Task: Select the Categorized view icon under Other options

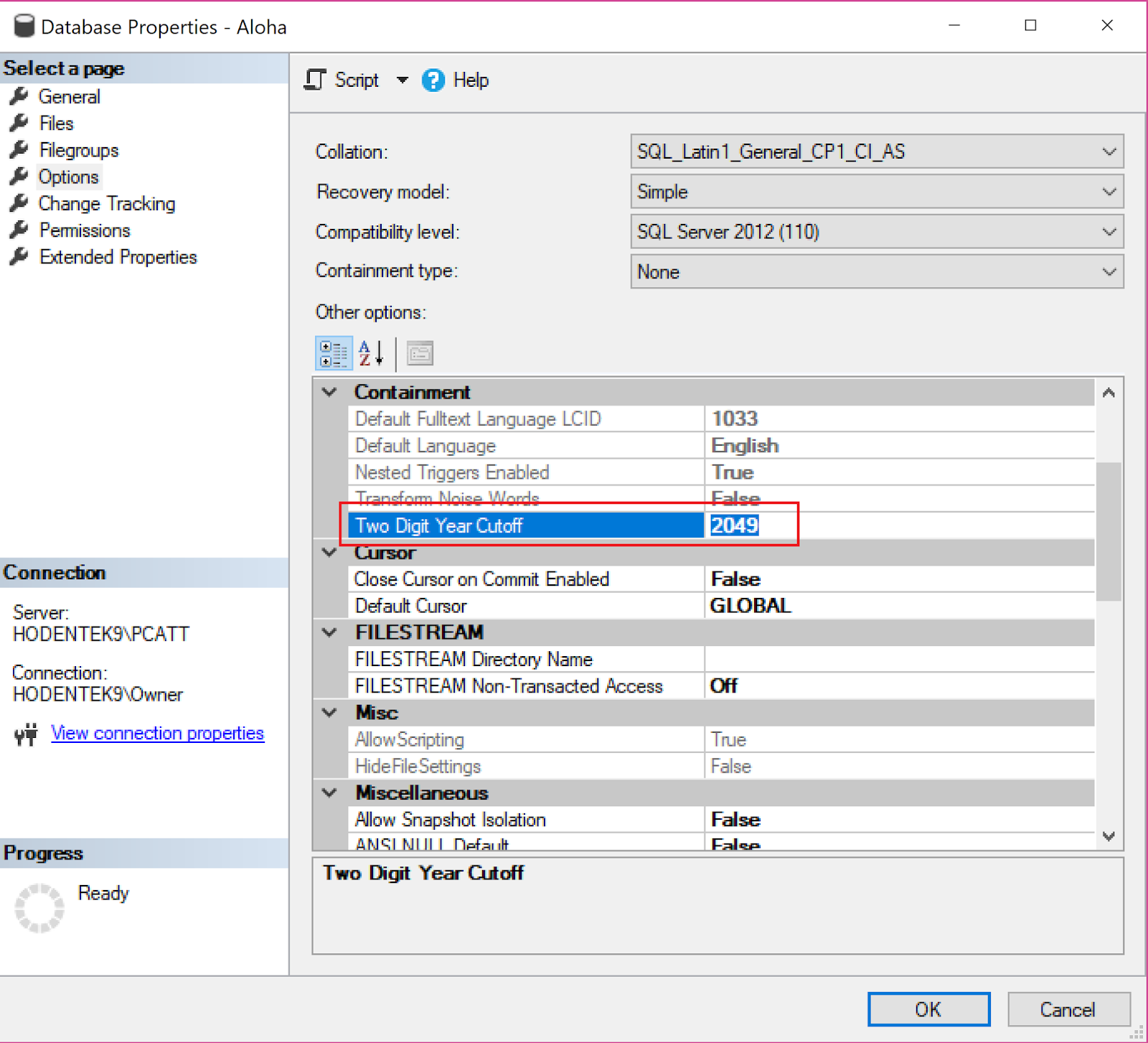Action: pyautogui.click(x=333, y=352)
